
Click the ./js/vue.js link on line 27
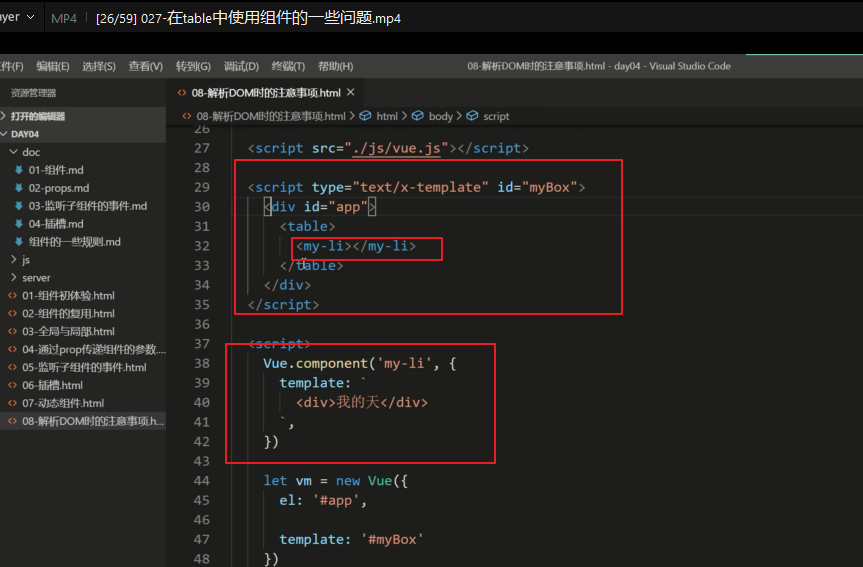point(397,148)
